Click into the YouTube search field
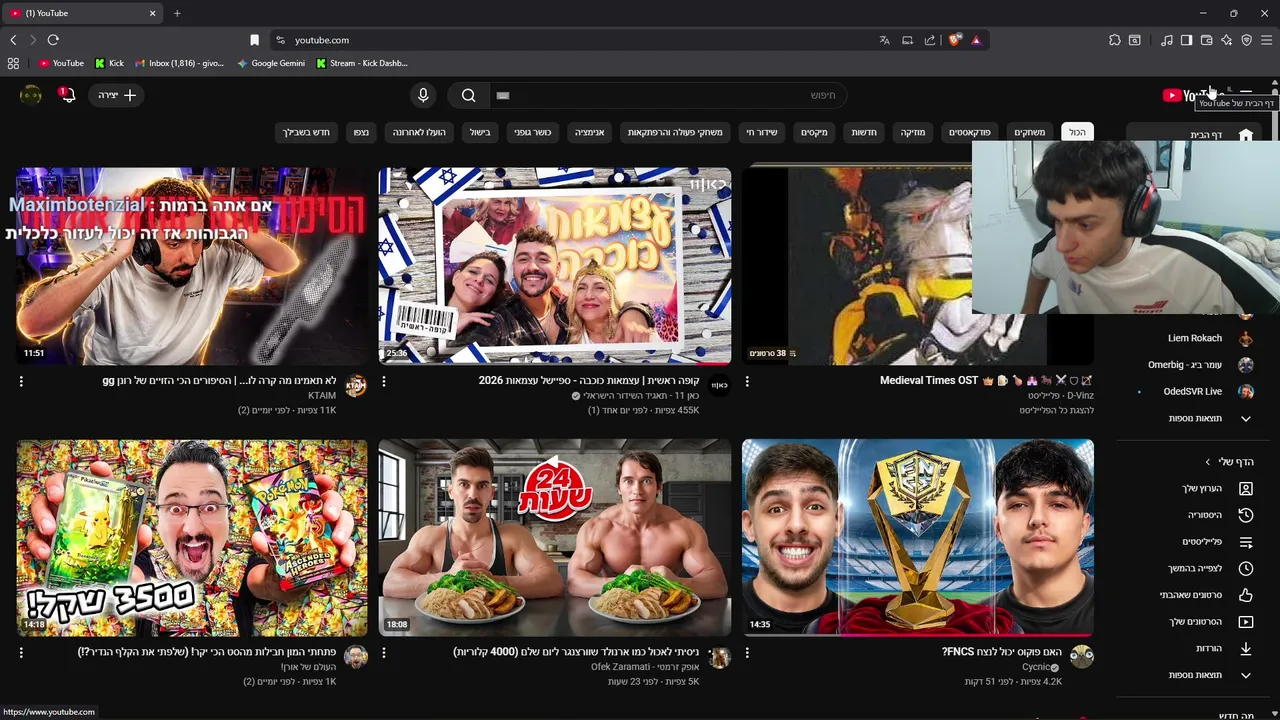 pyautogui.click(x=668, y=95)
